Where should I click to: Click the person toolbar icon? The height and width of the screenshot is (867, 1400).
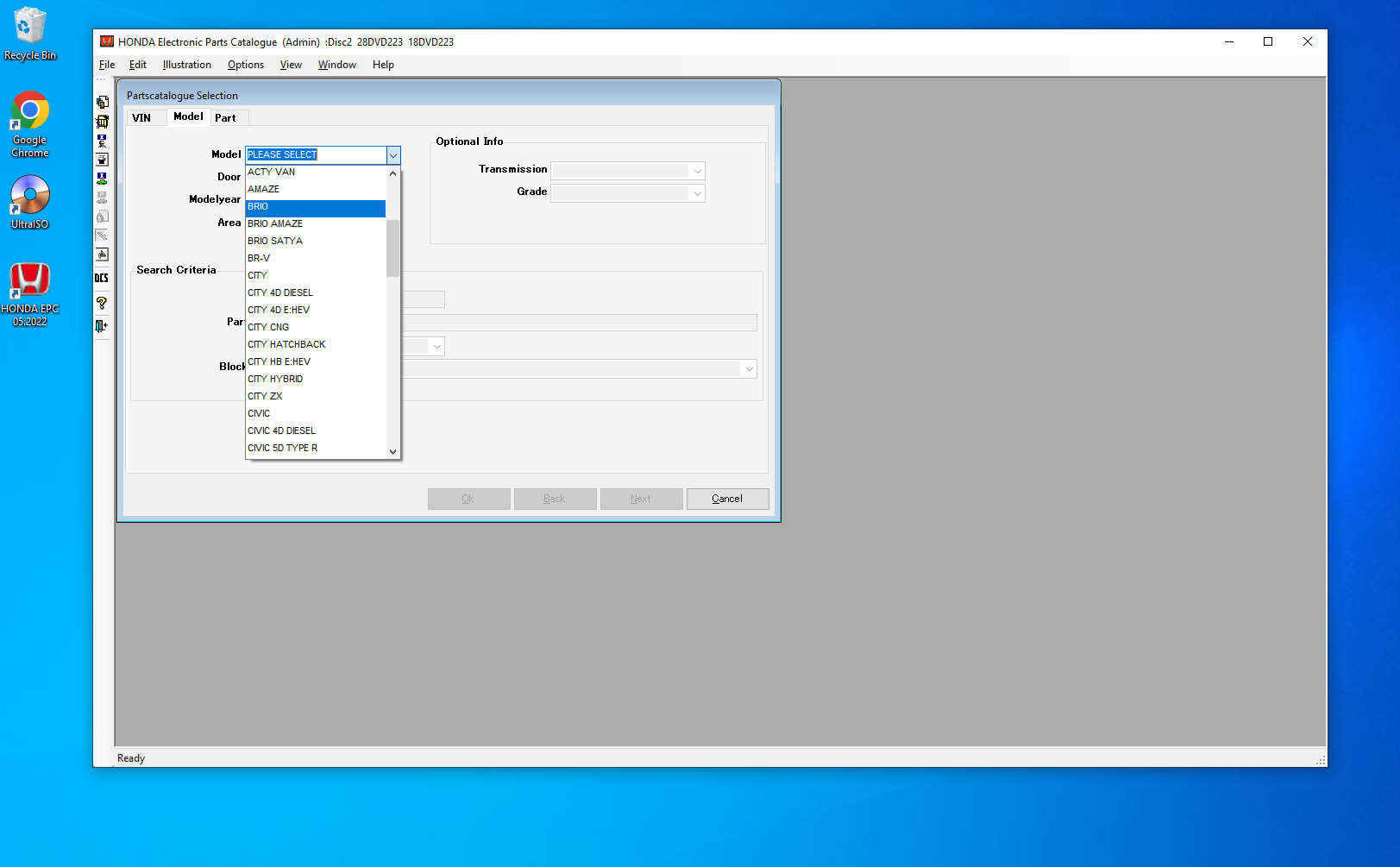click(x=102, y=141)
